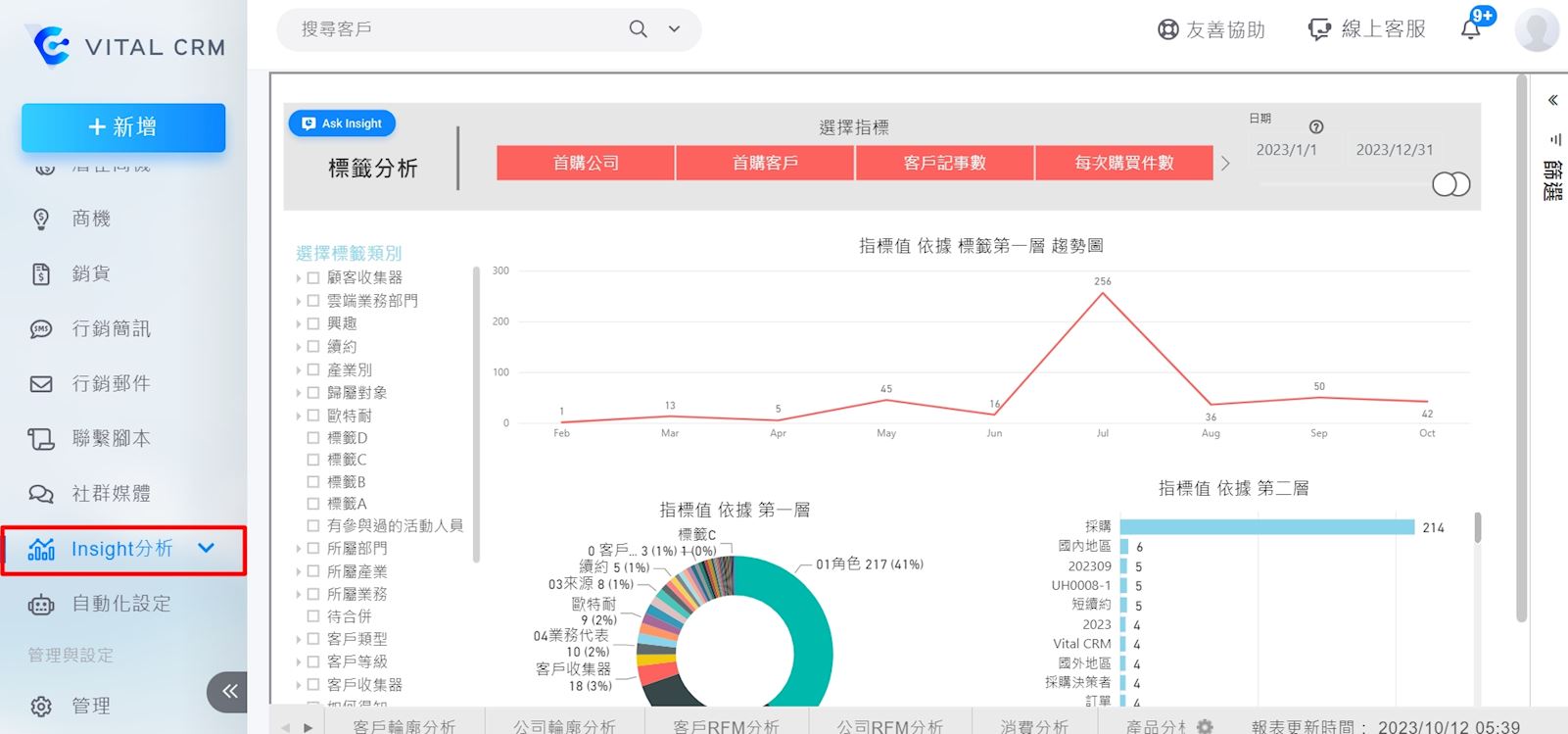
Task: Click the 社群媒體 chat icon
Action: [x=41, y=494]
